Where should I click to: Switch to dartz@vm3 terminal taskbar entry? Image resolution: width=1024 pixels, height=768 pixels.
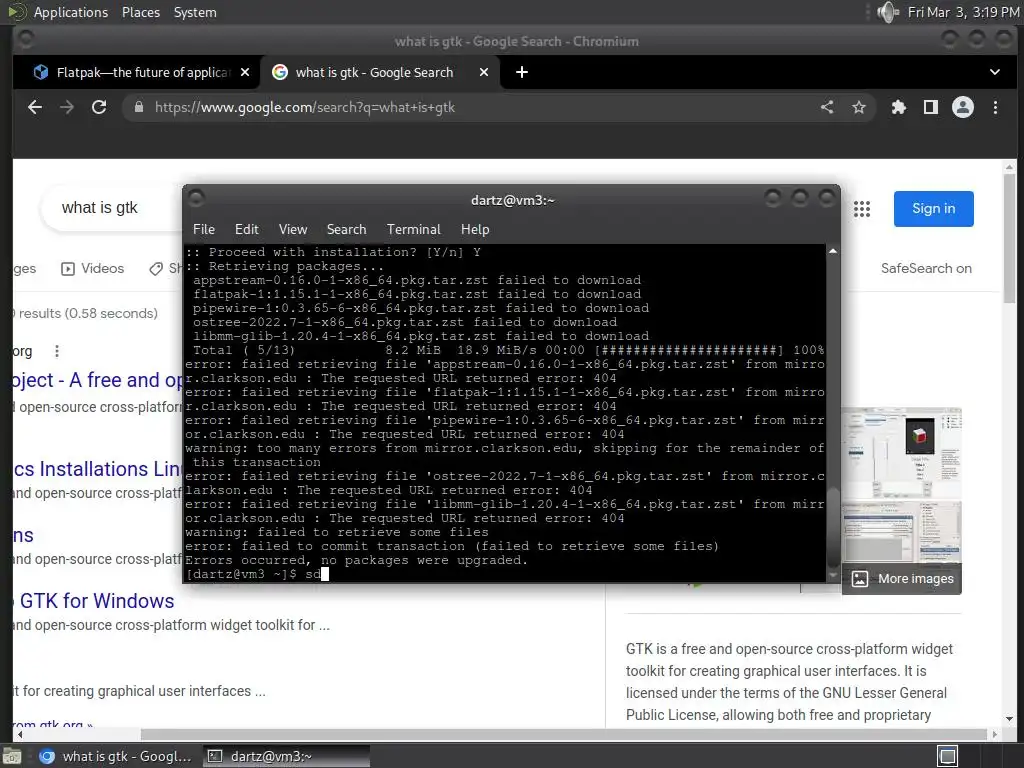pyautogui.click(x=286, y=756)
